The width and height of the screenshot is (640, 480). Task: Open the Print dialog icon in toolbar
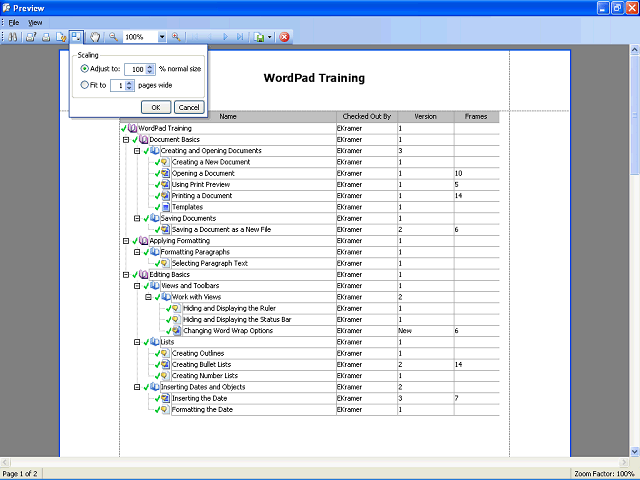click(x=31, y=37)
